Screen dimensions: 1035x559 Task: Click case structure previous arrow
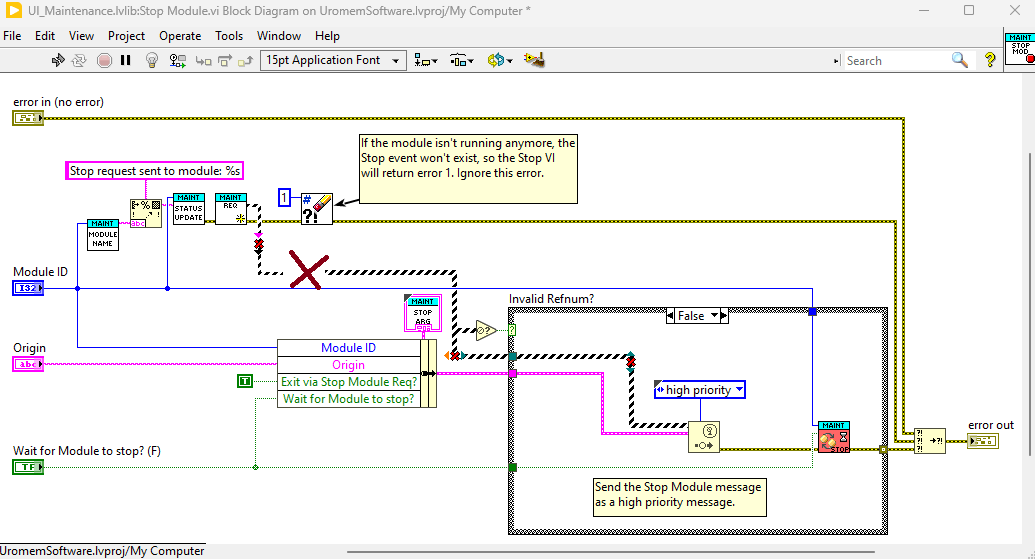coord(671,315)
